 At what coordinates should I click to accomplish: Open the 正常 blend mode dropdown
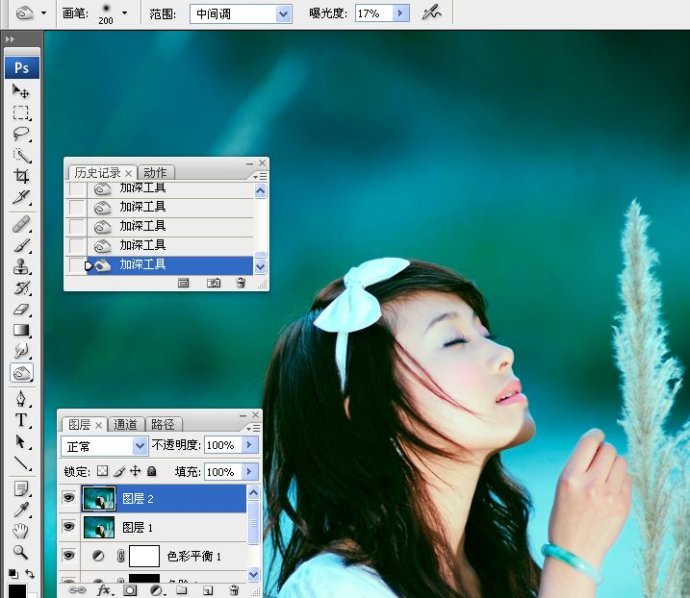click(x=139, y=445)
